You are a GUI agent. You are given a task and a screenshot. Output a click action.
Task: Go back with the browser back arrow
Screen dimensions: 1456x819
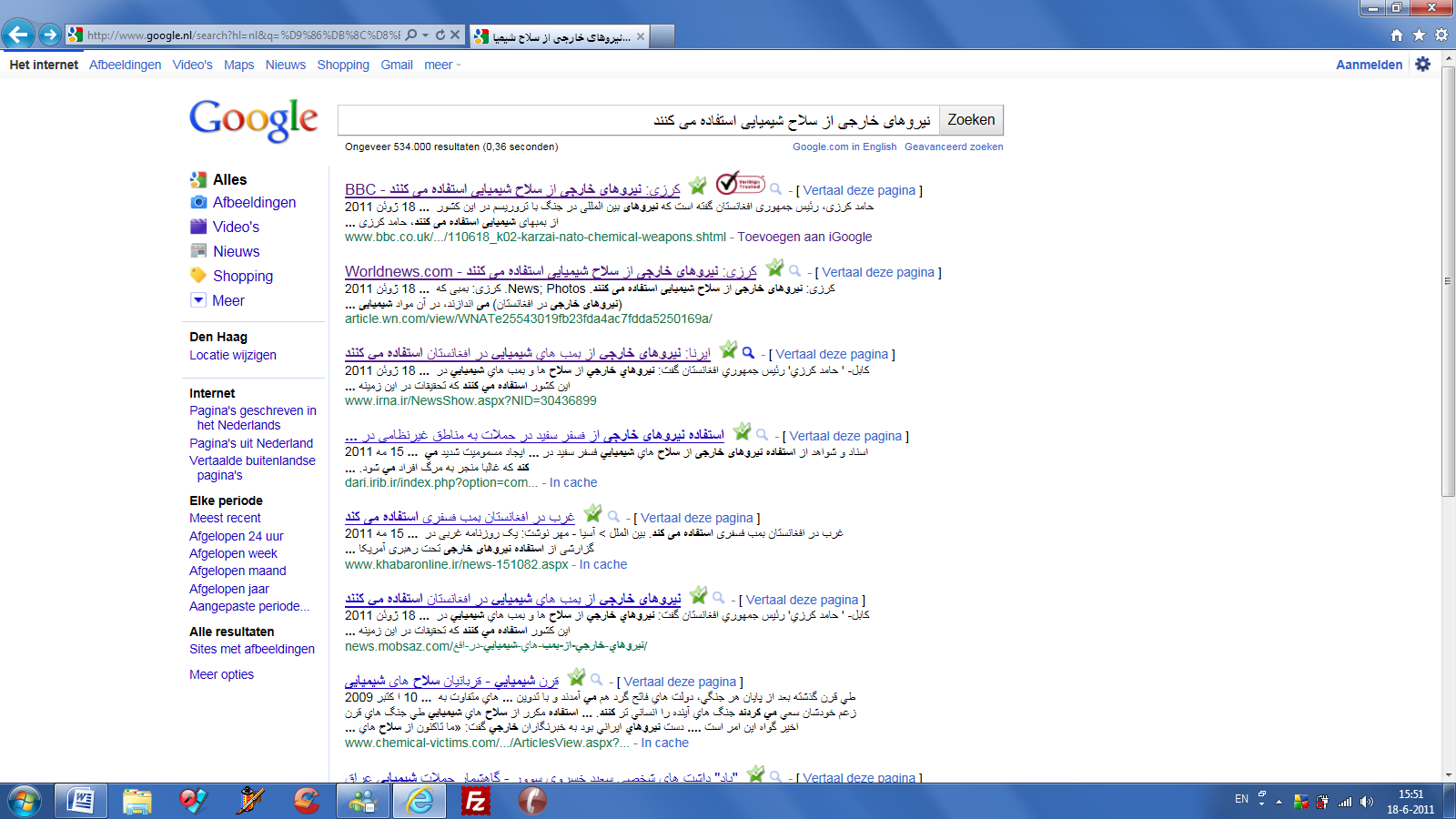(18, 35)
